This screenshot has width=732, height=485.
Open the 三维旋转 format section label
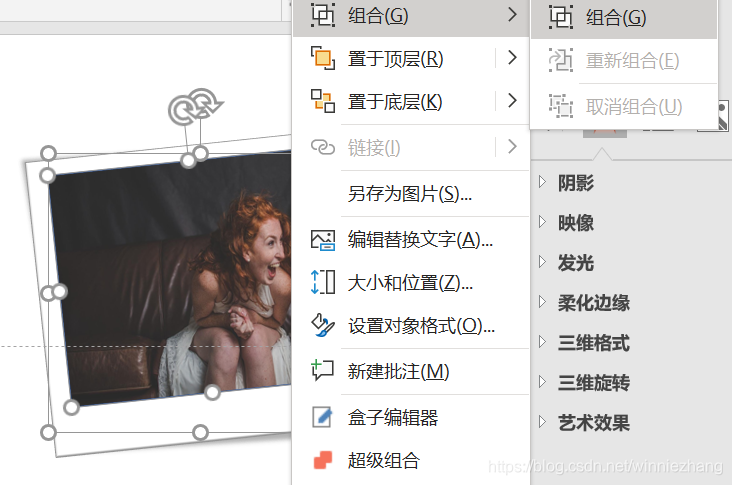(594, 383)
